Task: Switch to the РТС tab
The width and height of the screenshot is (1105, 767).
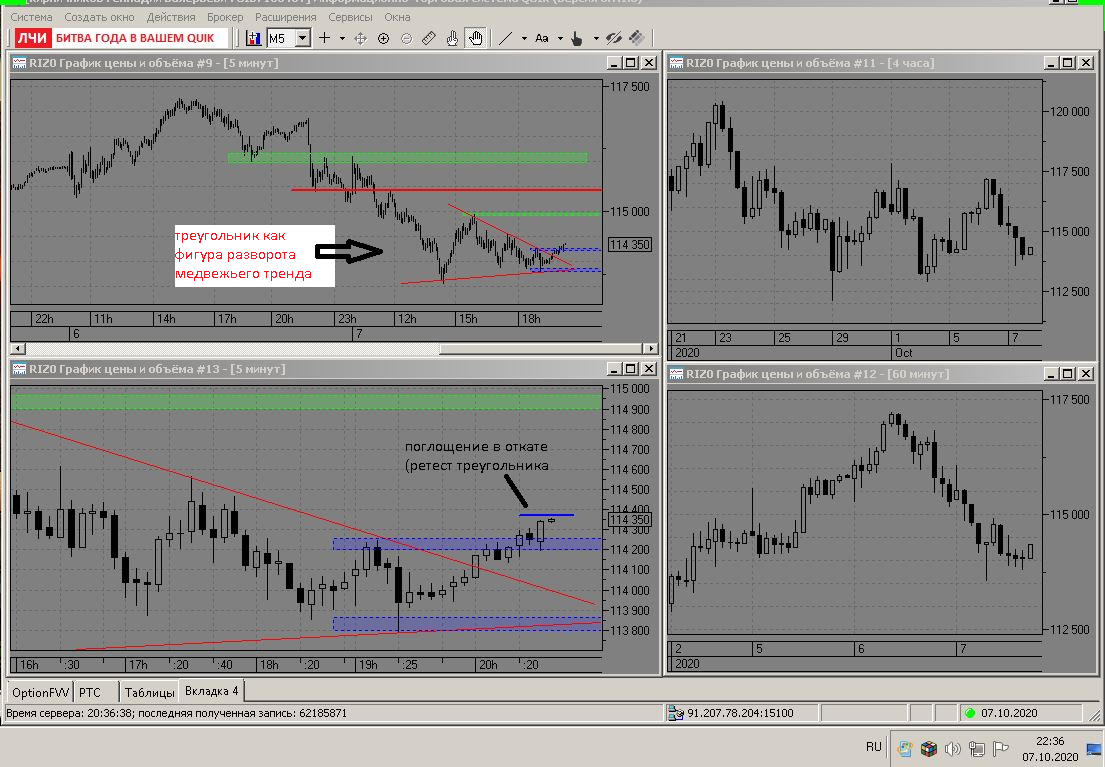Action: tap(90, 692)
